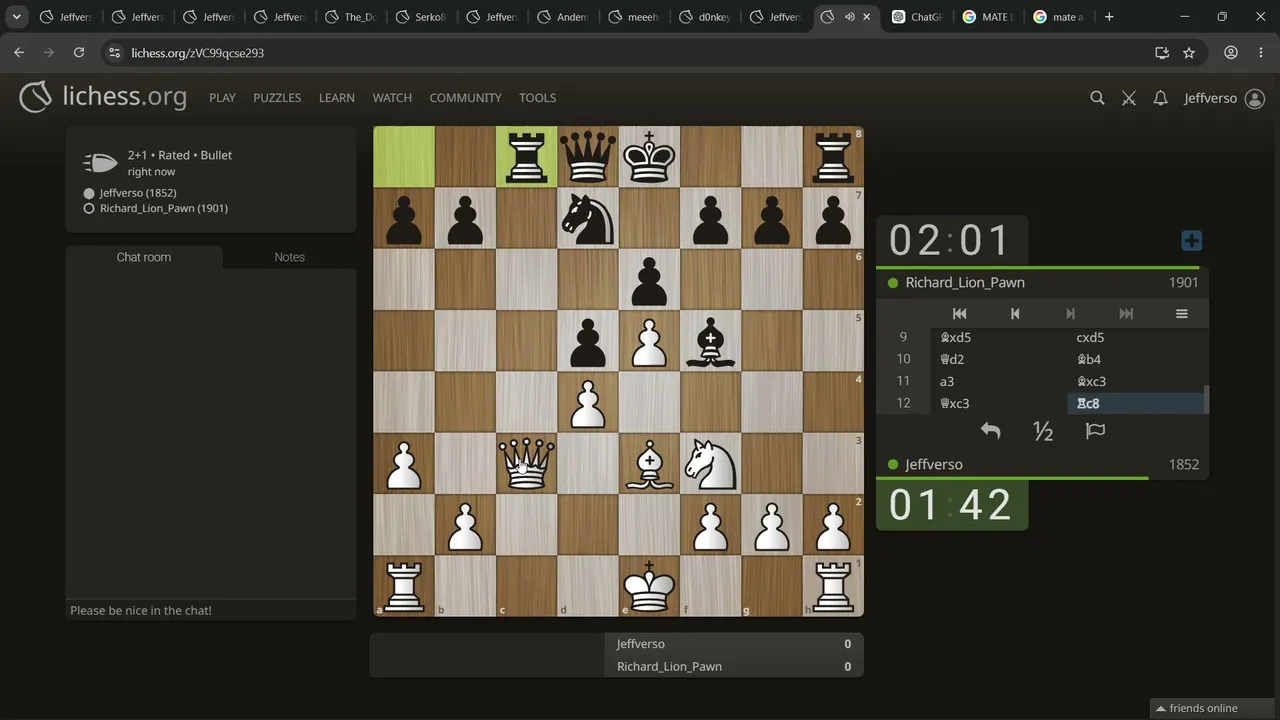Screen dimensions: 1280x720
Task: Give opponent more time with plus icon
Action: 1191,241
